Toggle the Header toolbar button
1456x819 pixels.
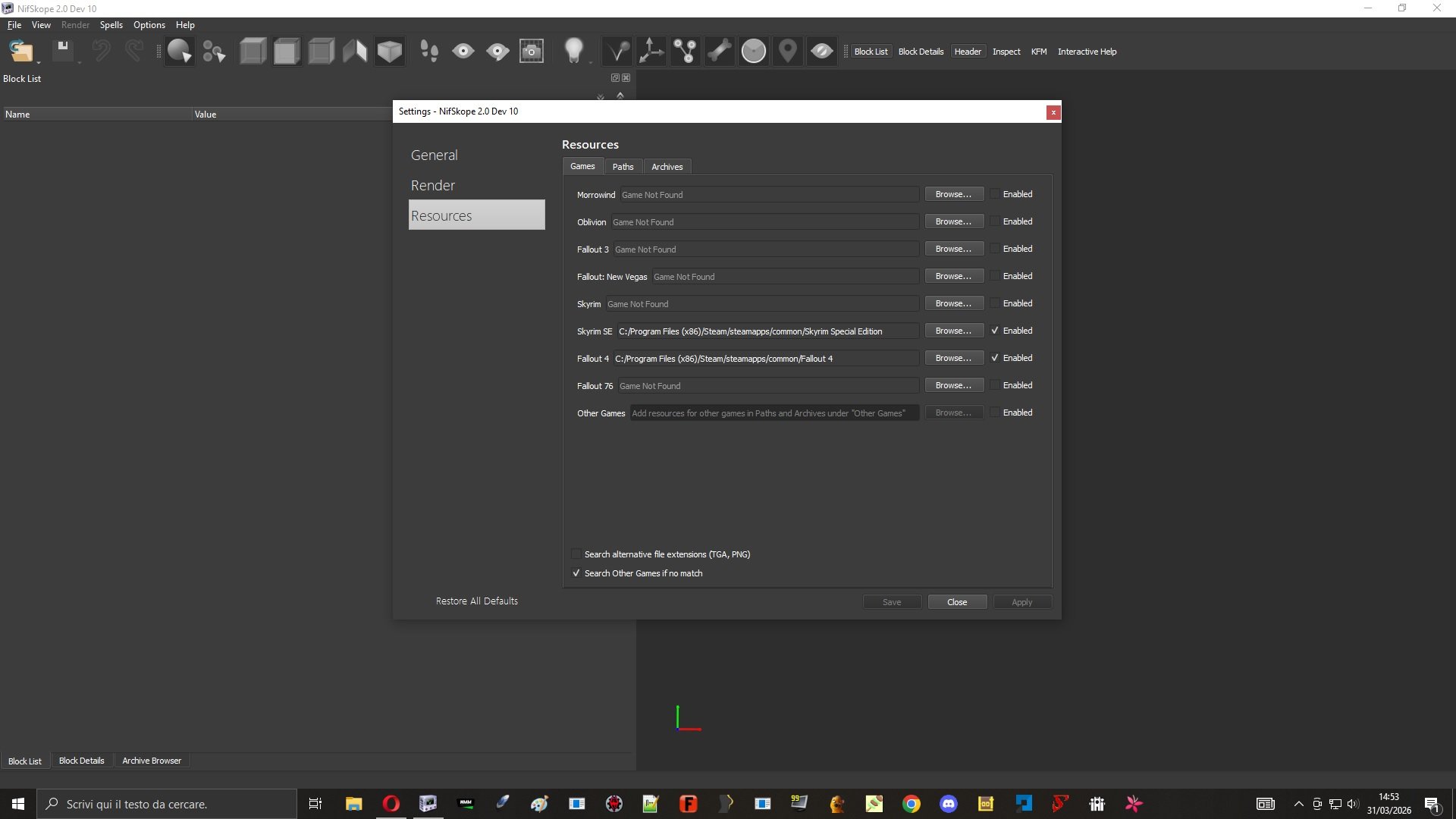(x=968, y=52)
